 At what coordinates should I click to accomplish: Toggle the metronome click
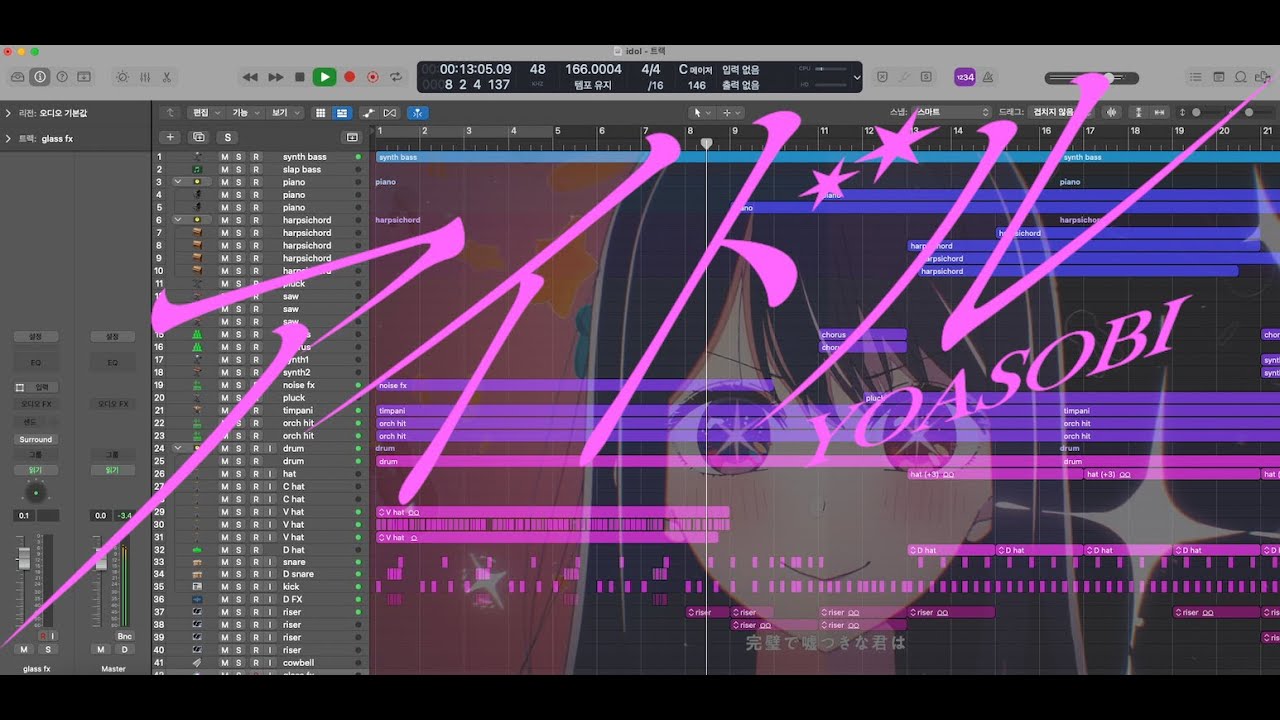point(988,77)
